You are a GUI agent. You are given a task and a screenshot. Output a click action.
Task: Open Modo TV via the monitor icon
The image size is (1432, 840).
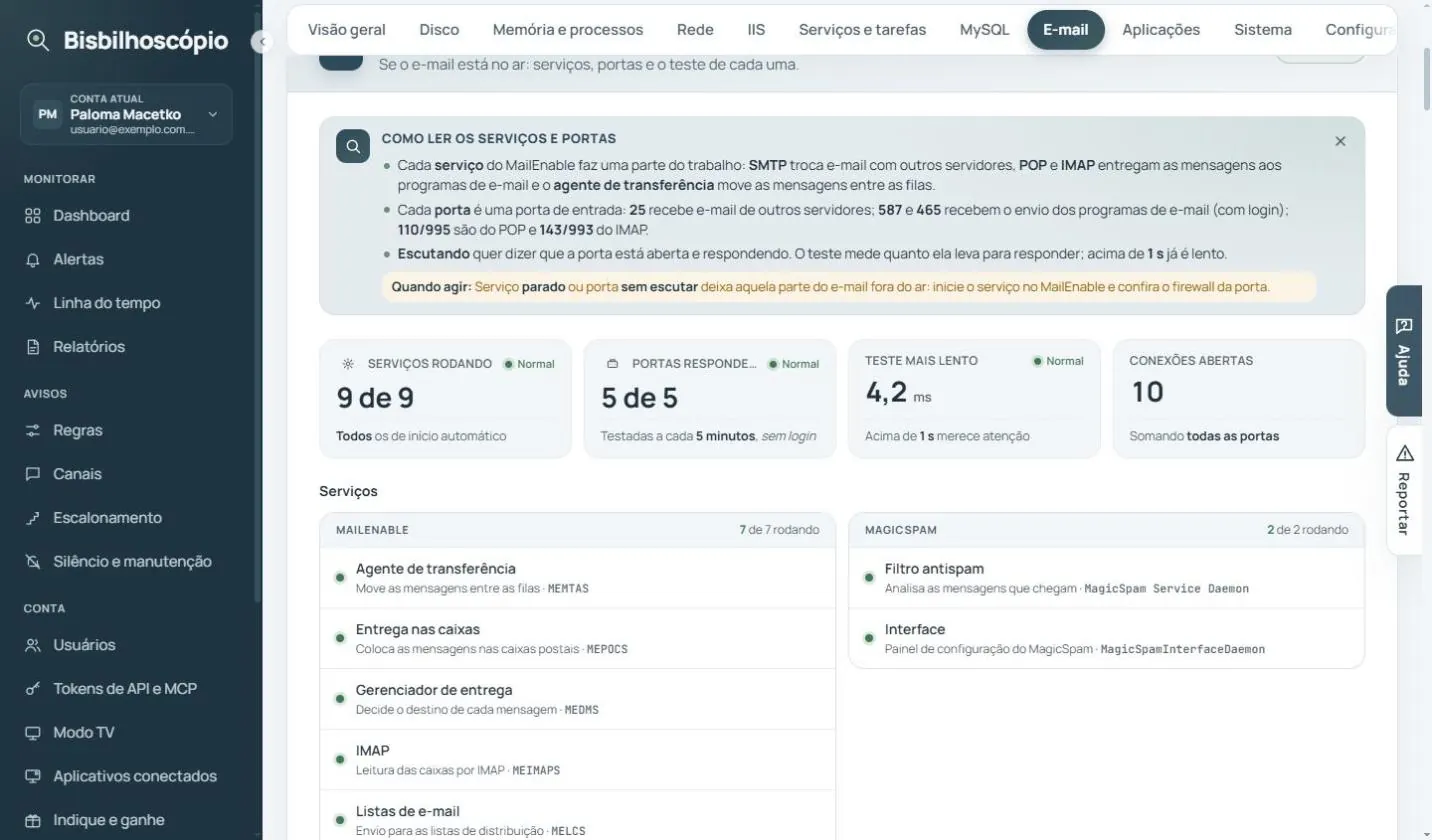[33, 733]
